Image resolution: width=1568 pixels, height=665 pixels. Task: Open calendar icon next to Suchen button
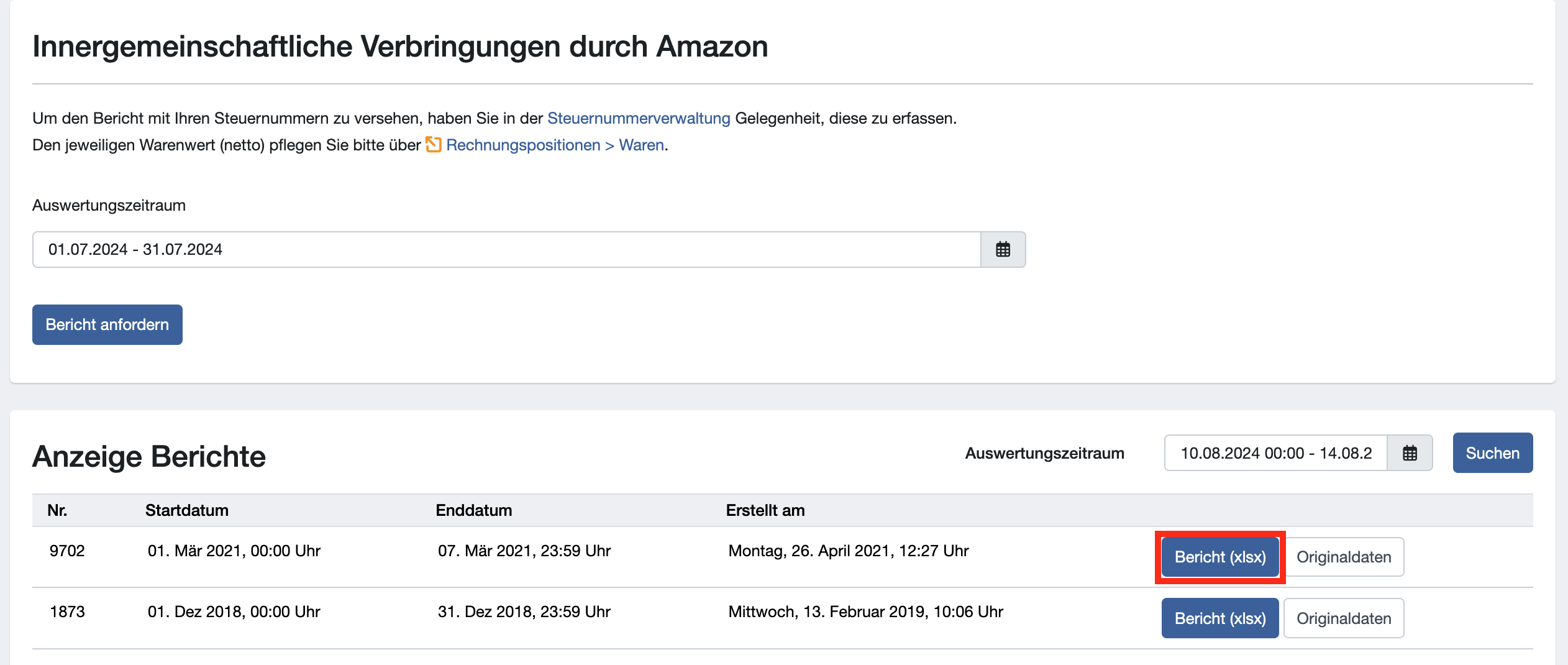tap(1410, 453)
